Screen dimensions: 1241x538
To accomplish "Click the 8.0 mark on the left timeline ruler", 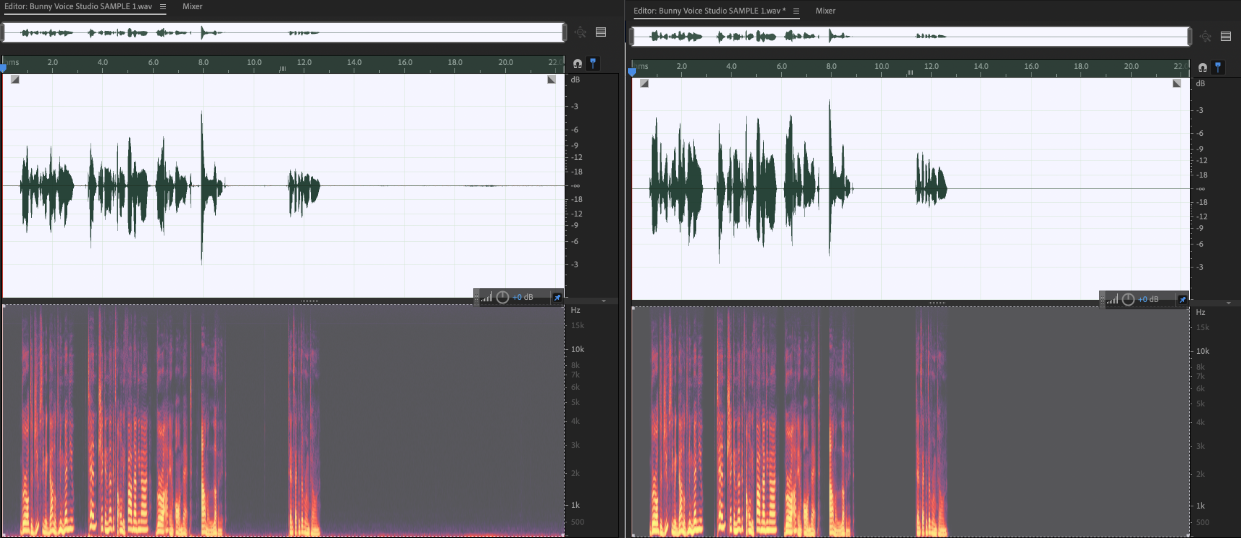I will coord(203,64).
